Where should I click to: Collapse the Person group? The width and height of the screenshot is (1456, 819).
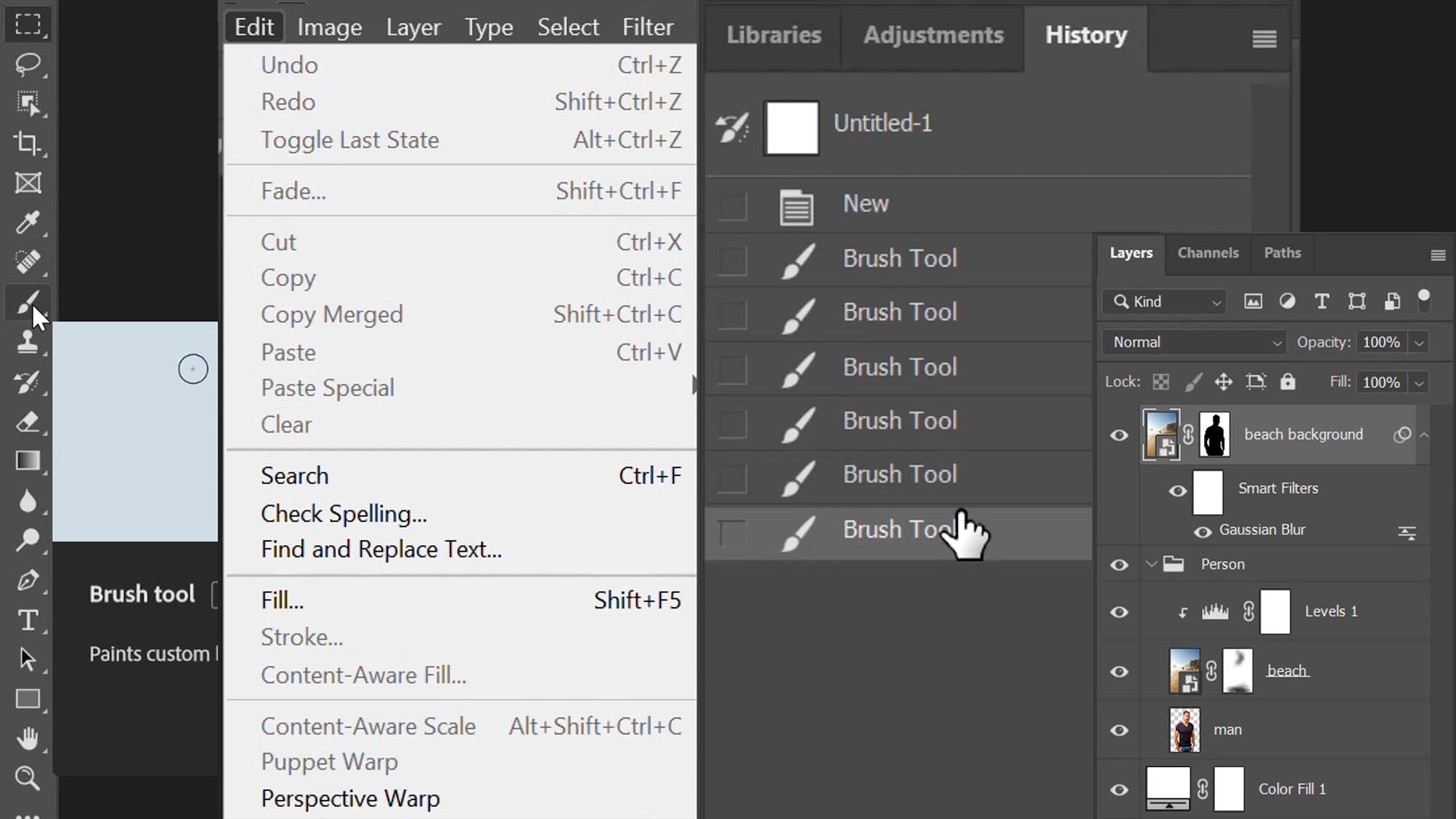tap(1152, 564)
